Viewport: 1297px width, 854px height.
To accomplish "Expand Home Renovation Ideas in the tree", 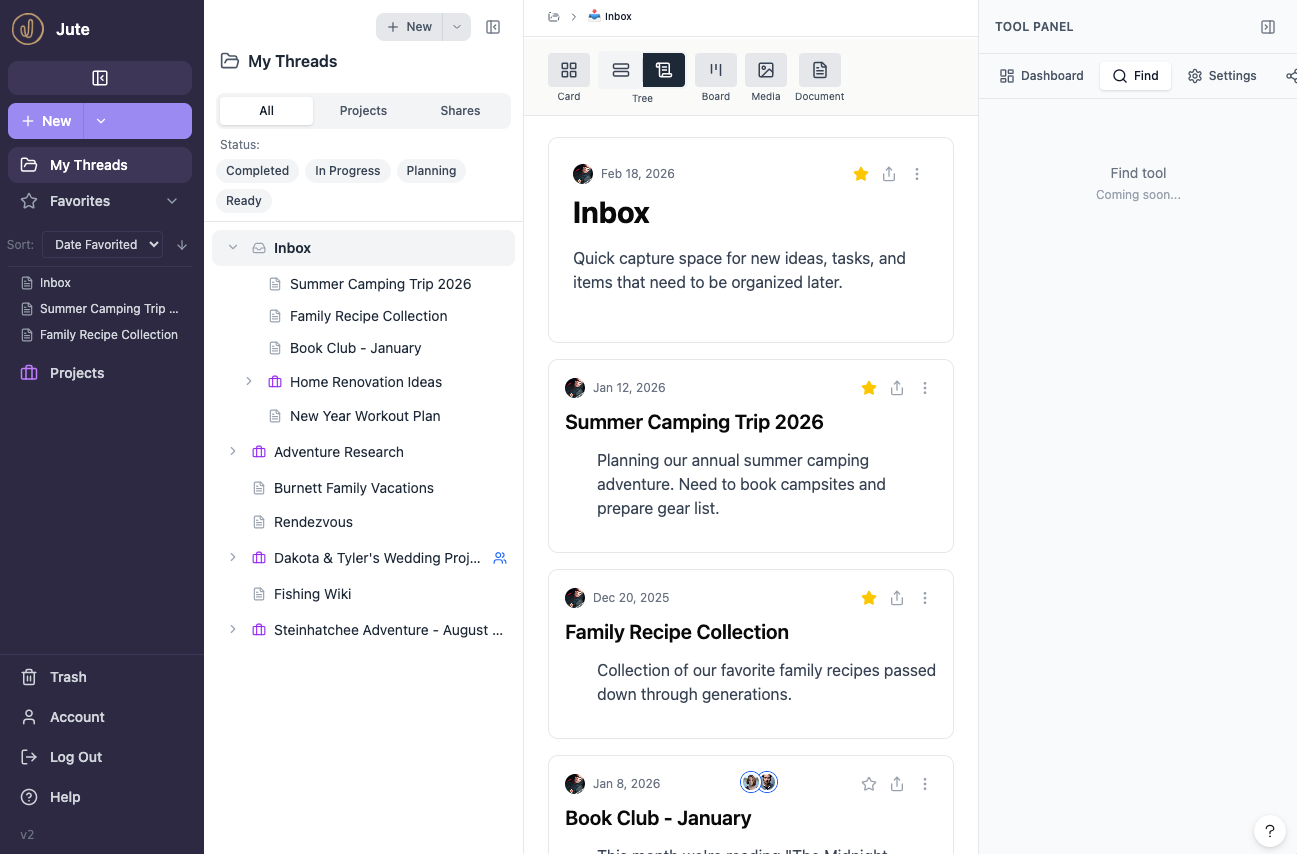I will (248, 381).
